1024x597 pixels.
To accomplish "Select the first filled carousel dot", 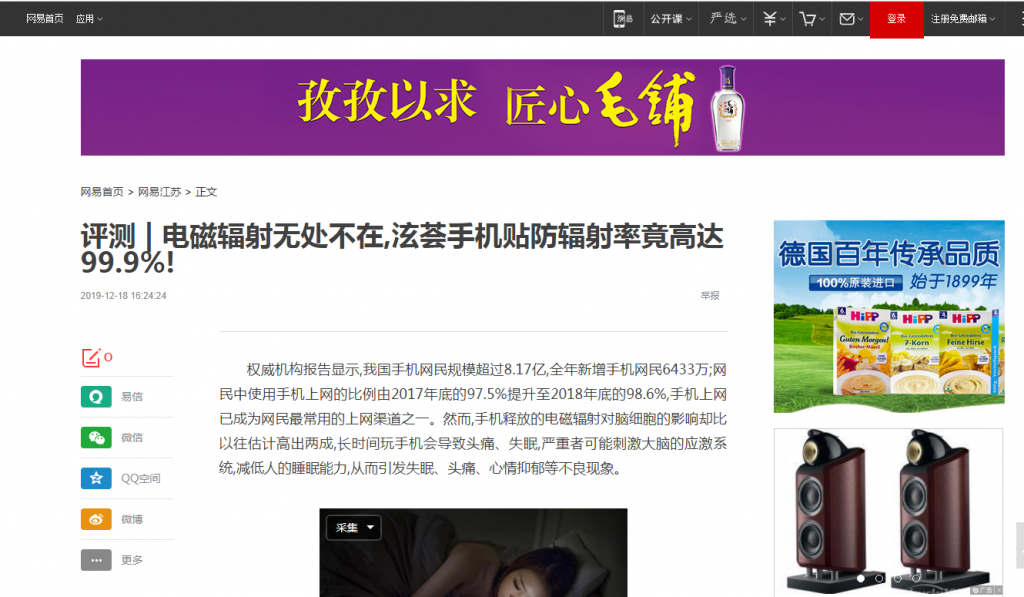I will point(861,579).
